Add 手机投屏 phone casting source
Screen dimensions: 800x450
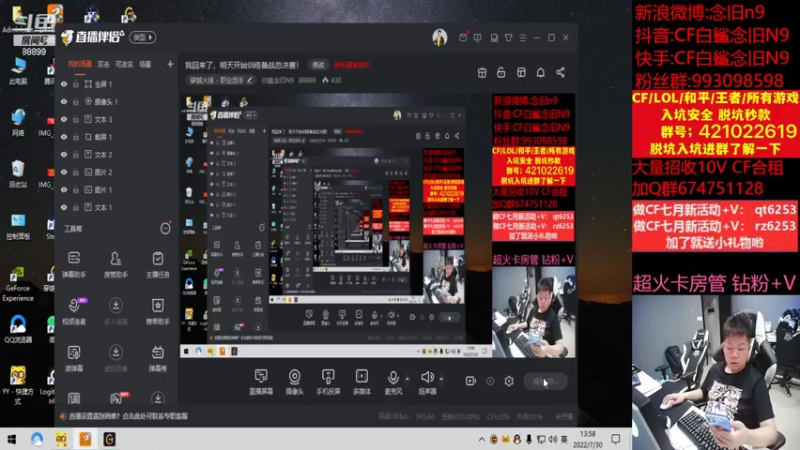coord(328,382)
